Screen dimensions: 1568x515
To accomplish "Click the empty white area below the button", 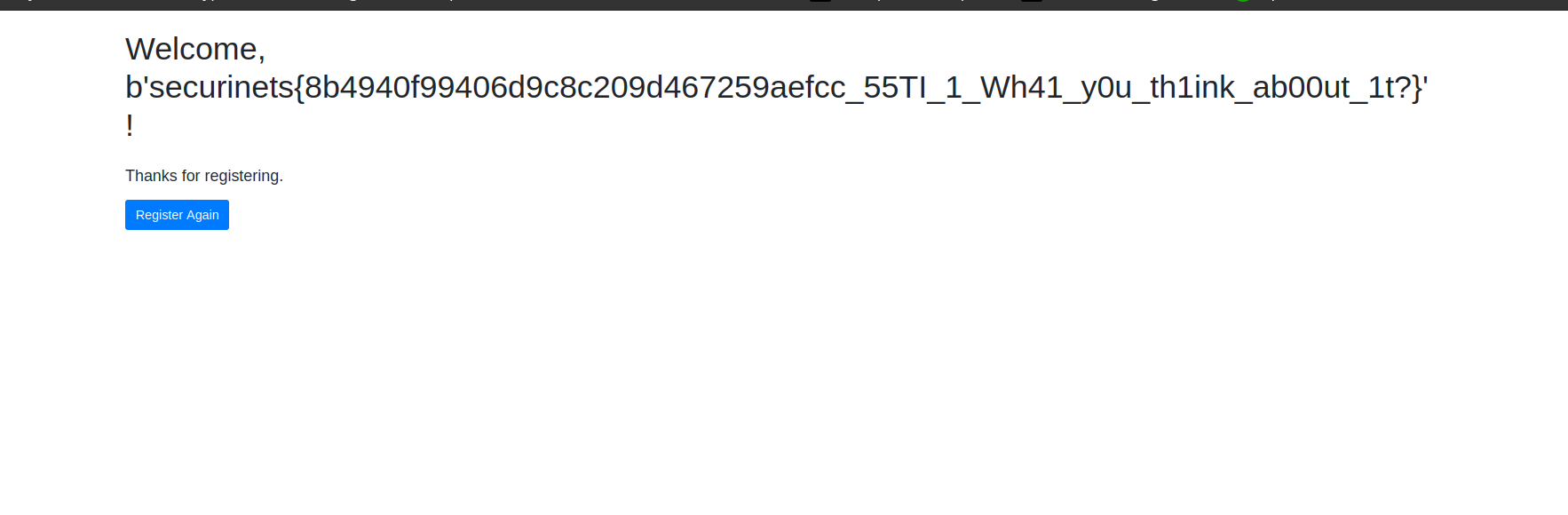I will coord(784,373).
